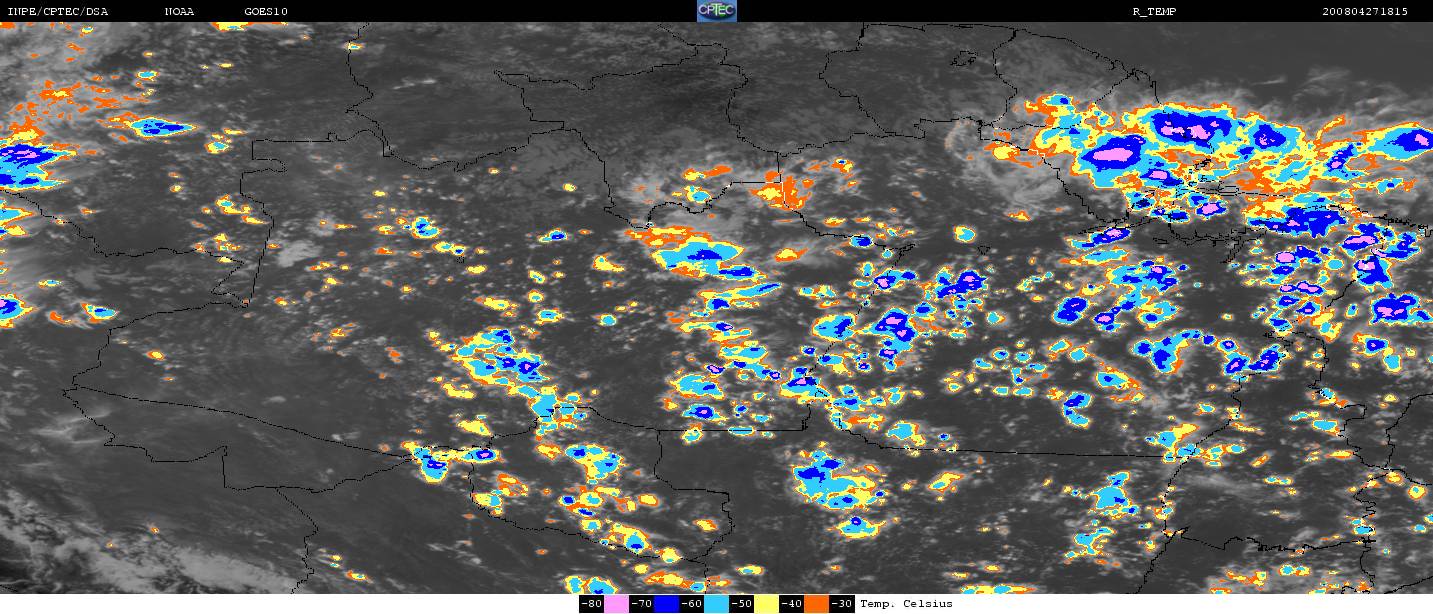Screen dimensions: 1433x614
Task: Click the 200804271815 timestamp
Action: click(1364, 12)
